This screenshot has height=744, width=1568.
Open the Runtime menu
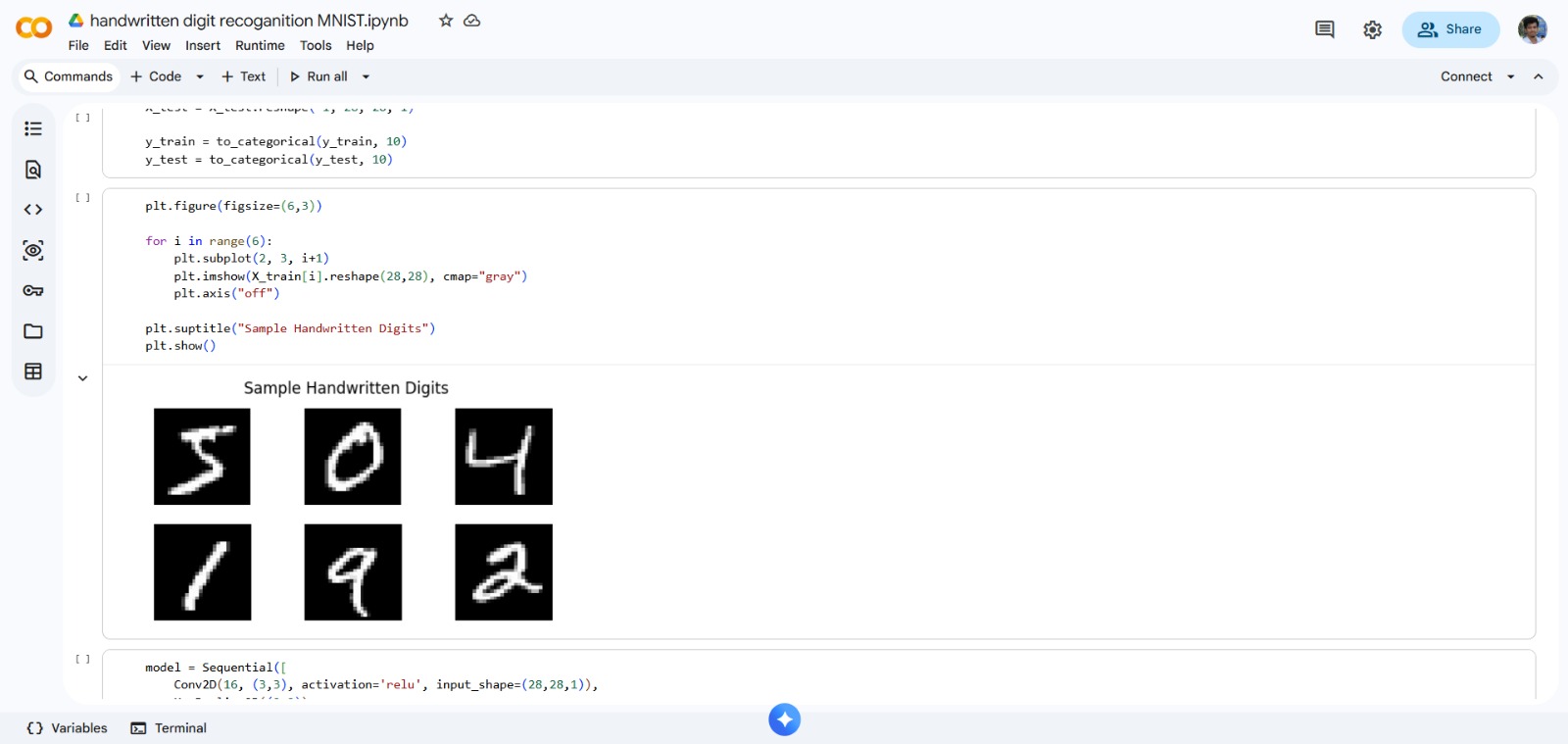coord(260,45)
